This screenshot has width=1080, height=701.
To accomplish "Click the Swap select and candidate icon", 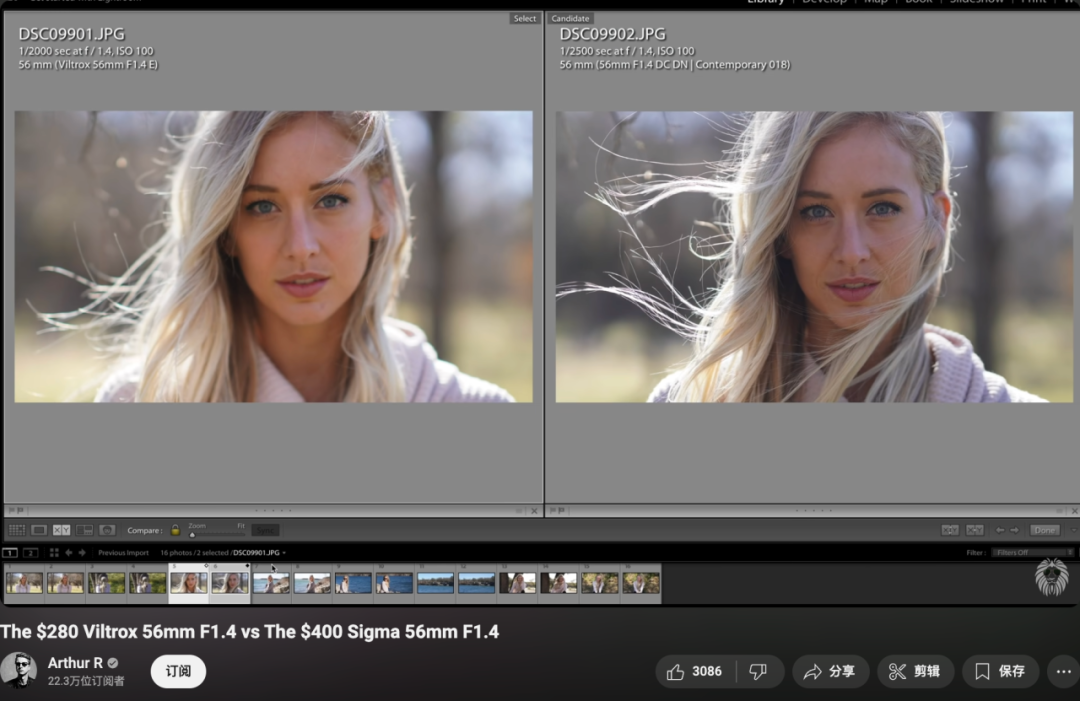I will point(950,530).
